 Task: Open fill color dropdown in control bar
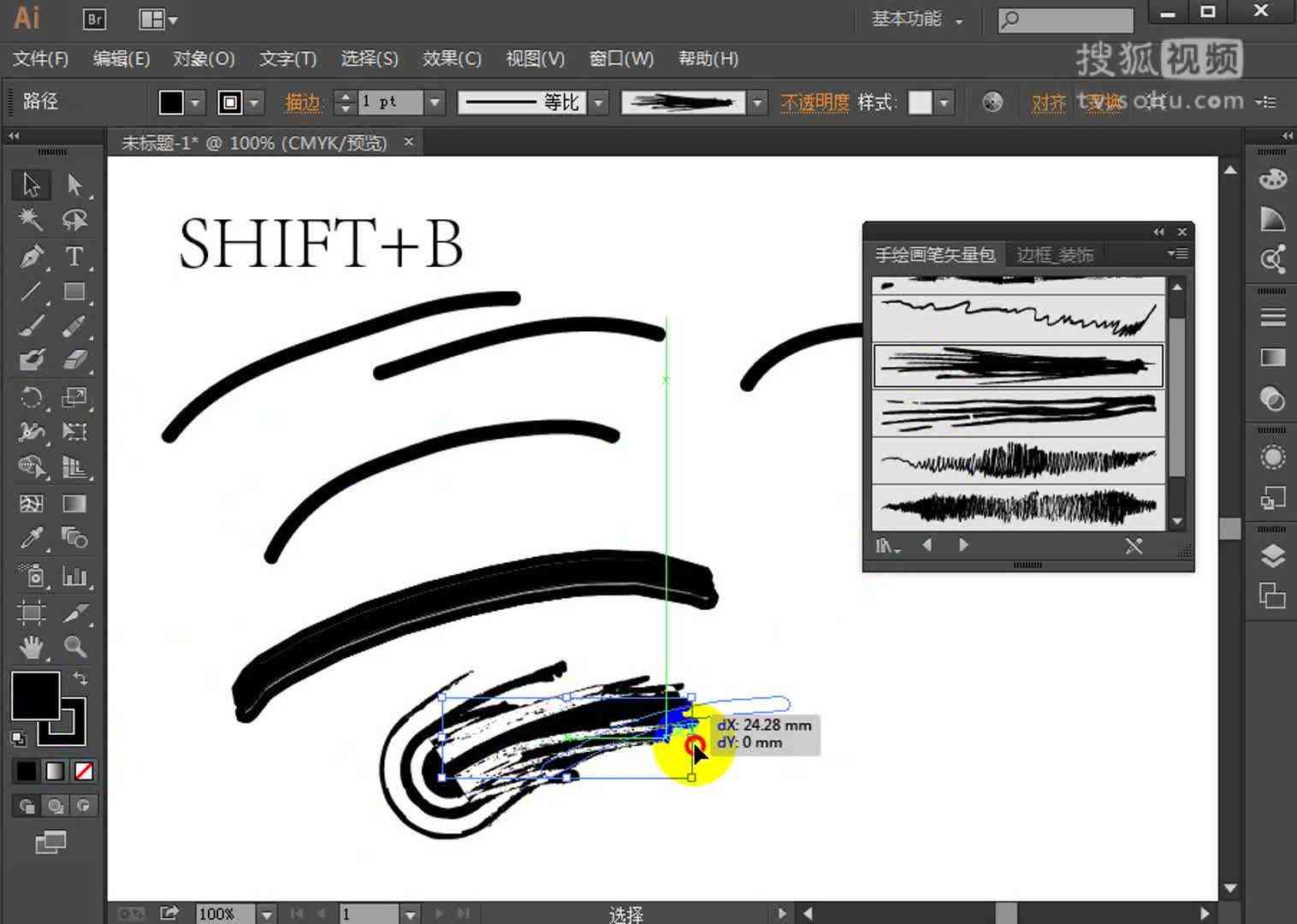(195, 103)
